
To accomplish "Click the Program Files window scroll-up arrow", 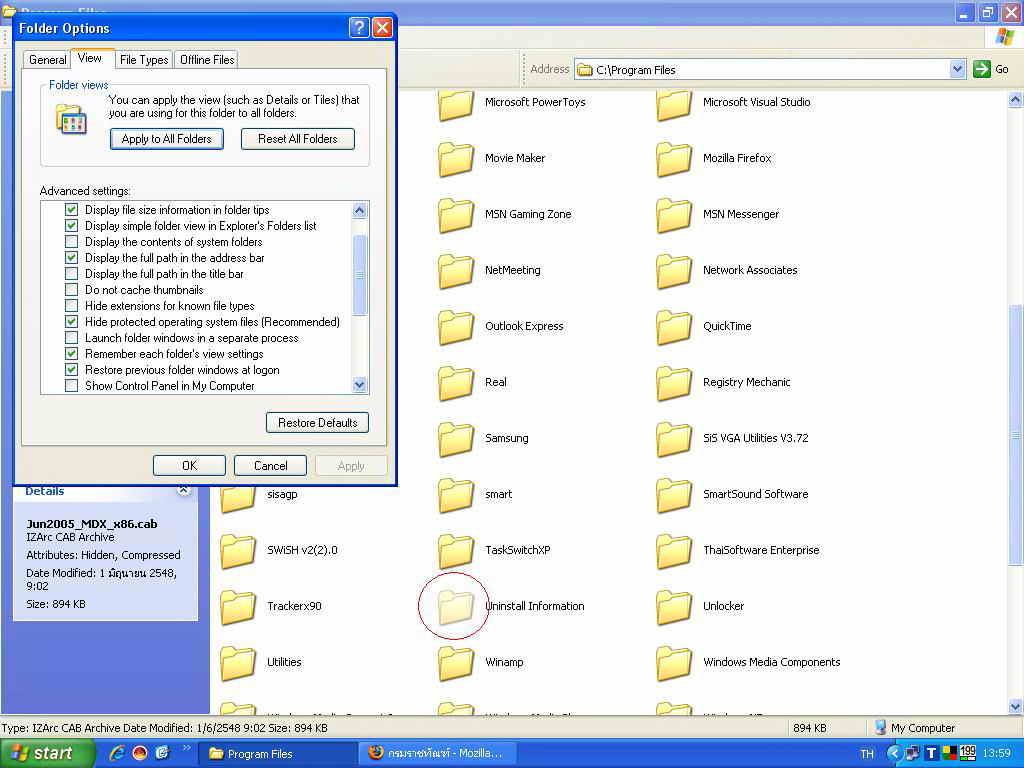I will pyautogui.click(x=1016, y=100).
